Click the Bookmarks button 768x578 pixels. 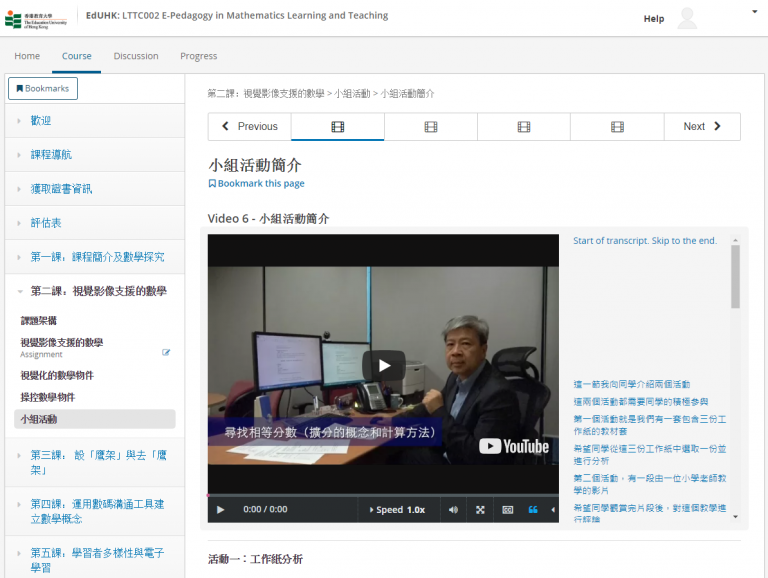[43, 89]
